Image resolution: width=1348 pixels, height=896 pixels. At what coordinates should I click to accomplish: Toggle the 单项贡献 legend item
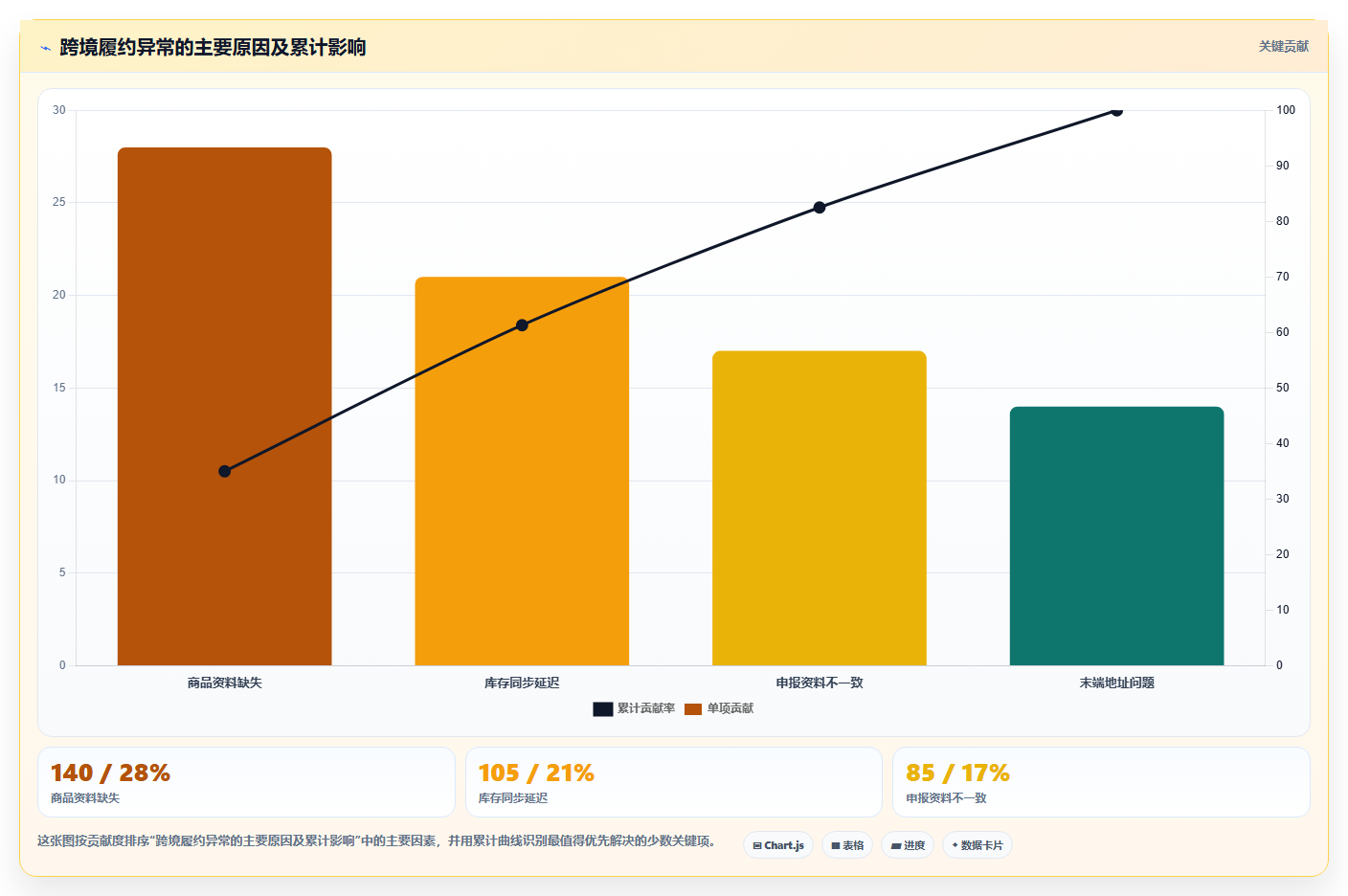pyautogui.click(x=719, y=708)
